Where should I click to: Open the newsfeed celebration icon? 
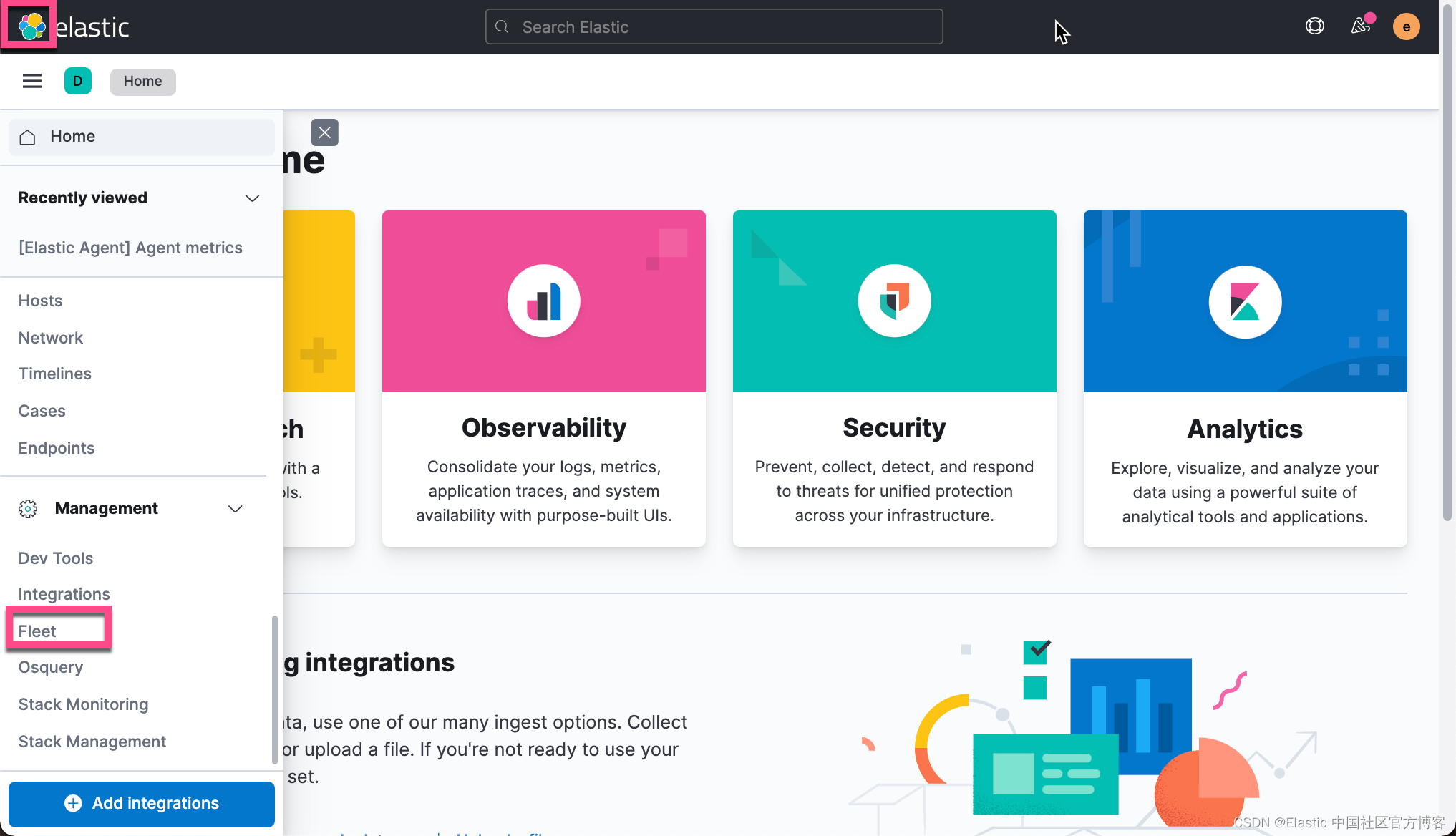(x=1360, y=26)
